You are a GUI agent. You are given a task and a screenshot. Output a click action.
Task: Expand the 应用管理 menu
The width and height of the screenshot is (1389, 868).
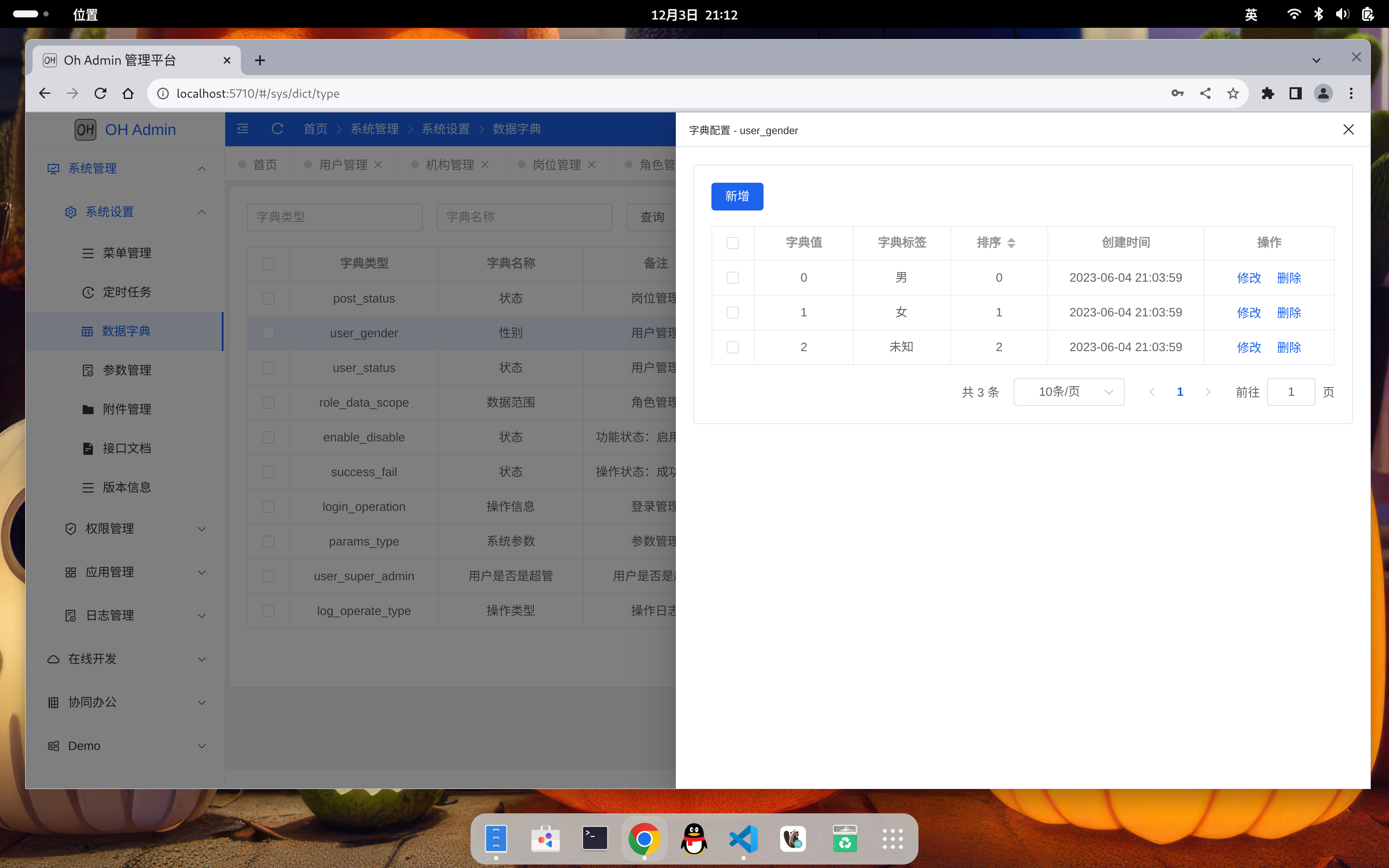125,572
